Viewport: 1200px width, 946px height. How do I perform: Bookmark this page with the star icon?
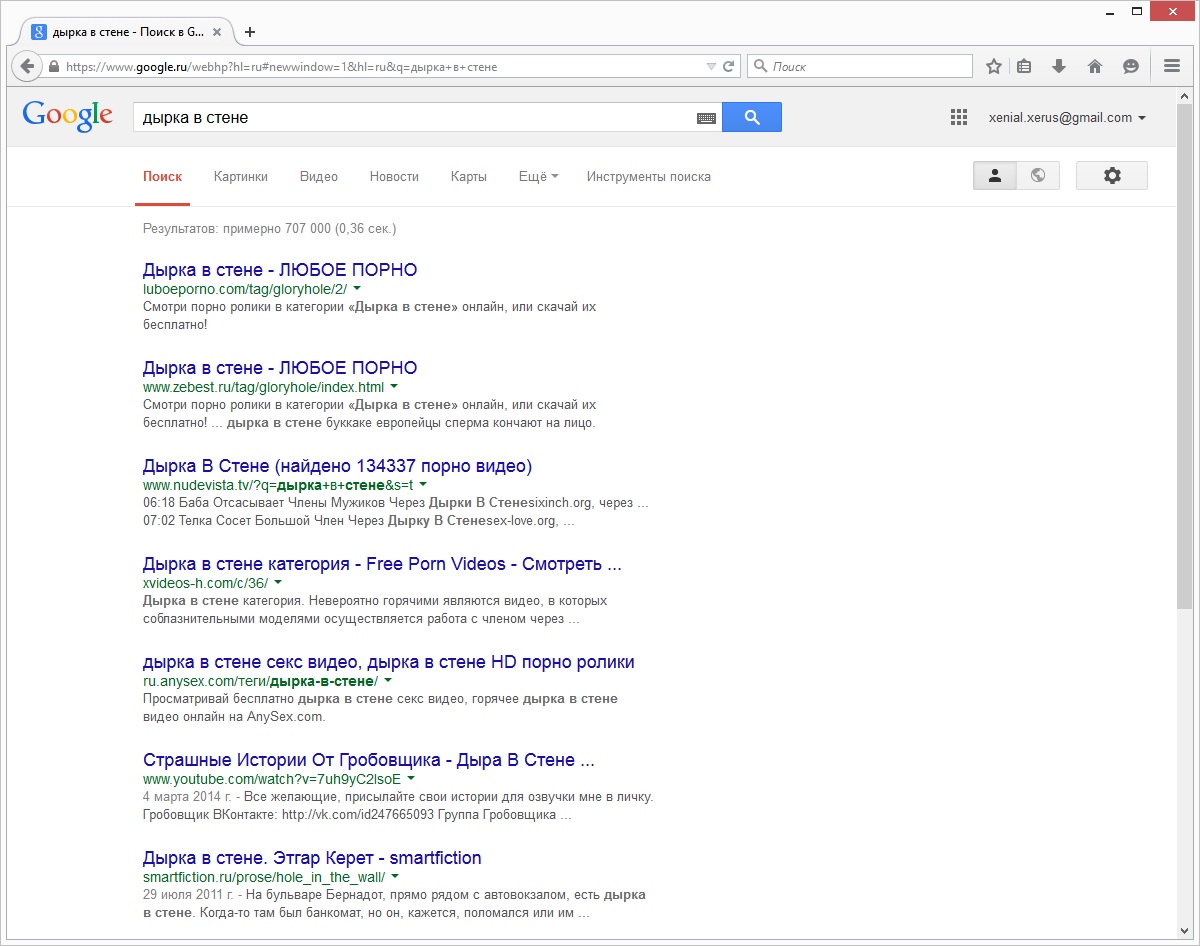point(994,66)
